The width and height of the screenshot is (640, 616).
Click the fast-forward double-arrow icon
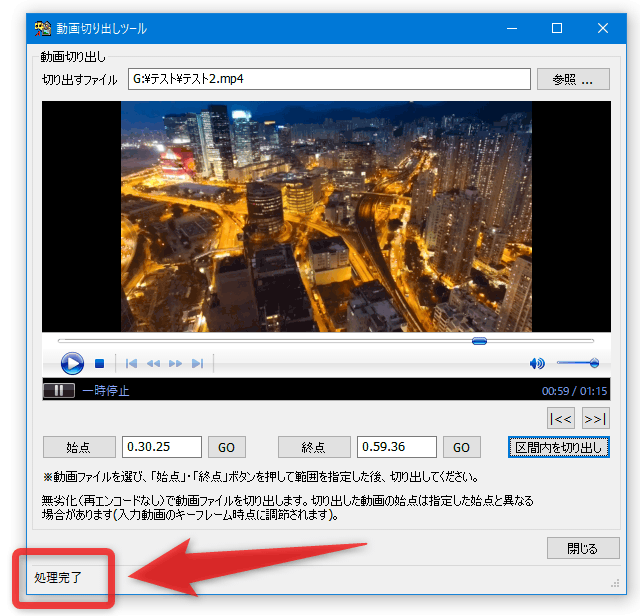tap(176, 363)
